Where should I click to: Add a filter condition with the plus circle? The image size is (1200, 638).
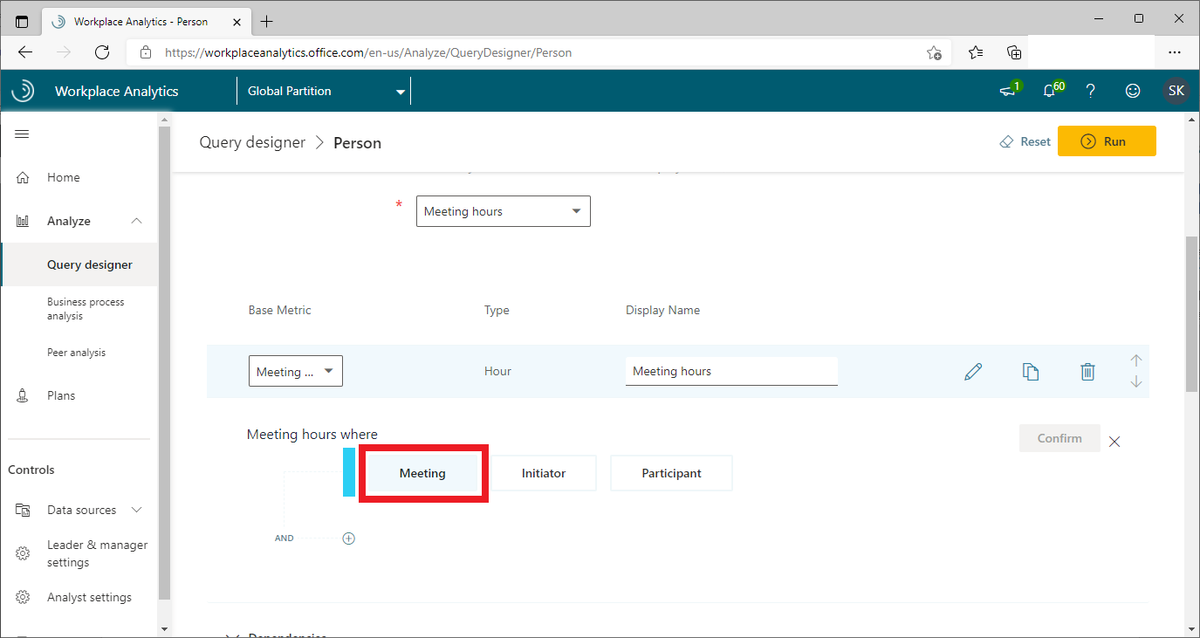349,538
